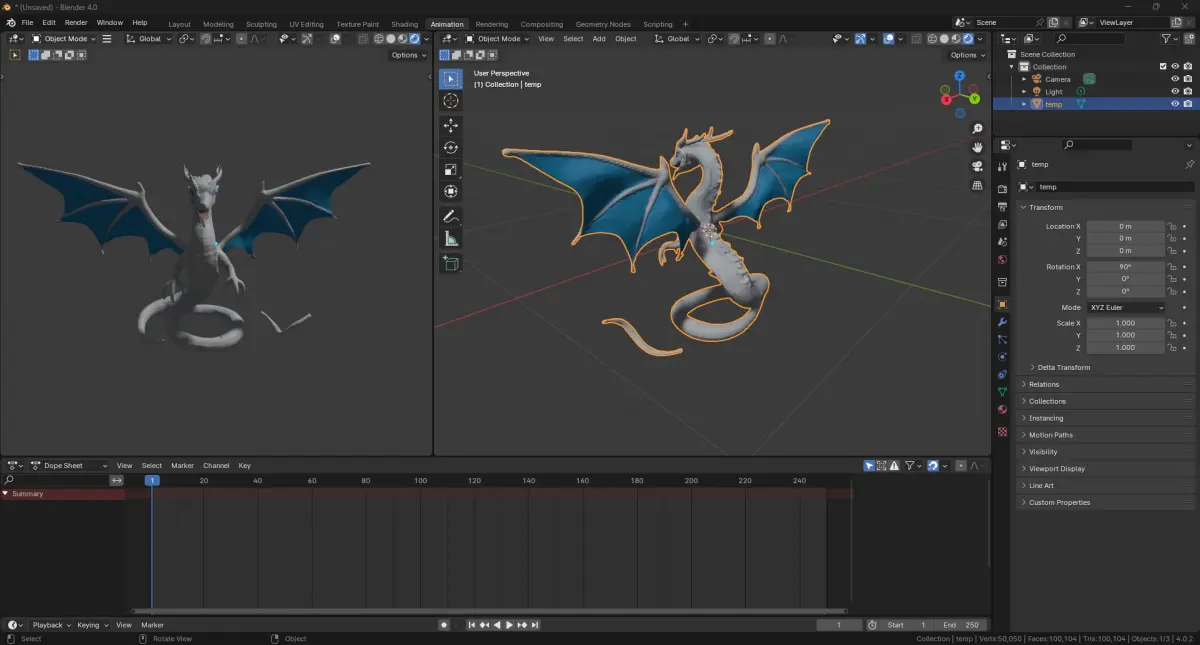Select the Add Cube tool
1200x645 pixels.
(x=450, y=264)
